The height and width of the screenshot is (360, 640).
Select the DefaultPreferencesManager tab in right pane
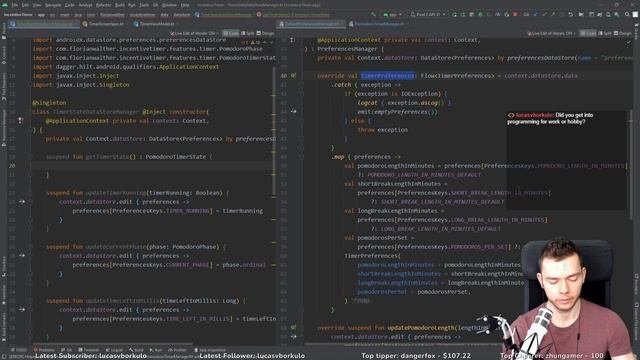click(x=312, y=24)
